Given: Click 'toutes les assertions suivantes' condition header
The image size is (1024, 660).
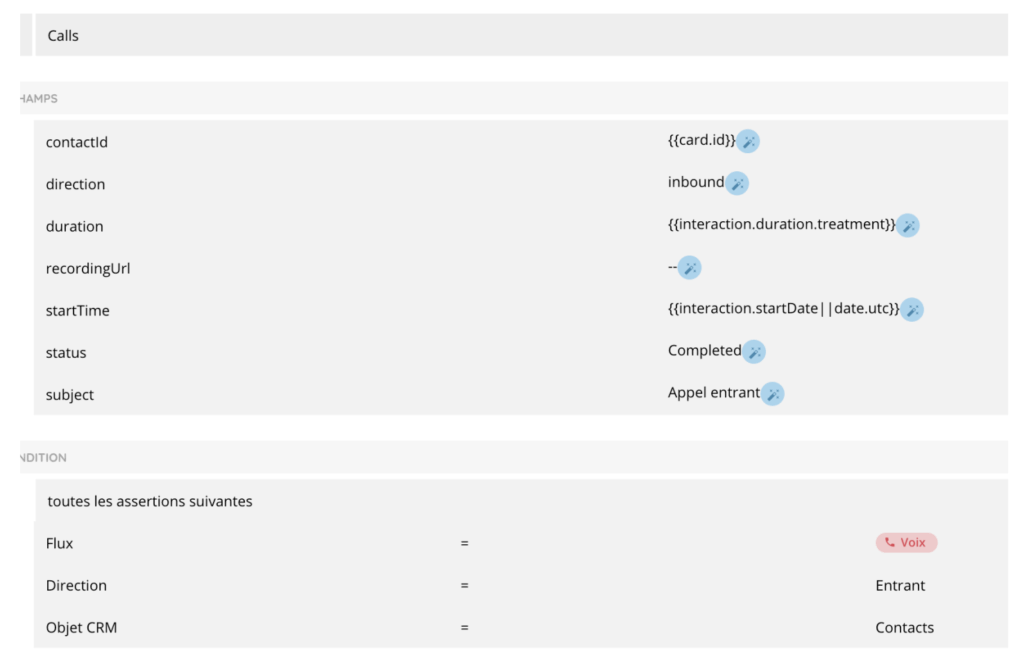Looking at the screenshot, I should pos(150,501).
